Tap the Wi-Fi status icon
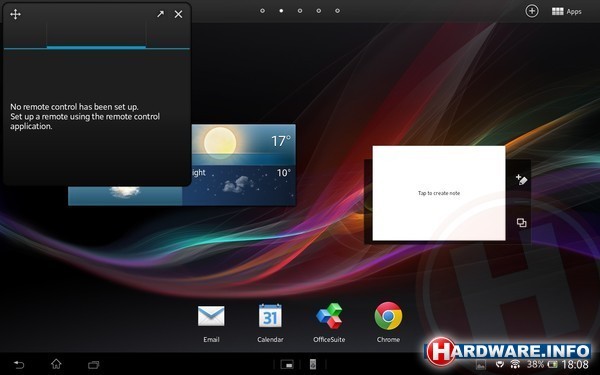Screen dimensions: 600x375 tap(515, 364)
